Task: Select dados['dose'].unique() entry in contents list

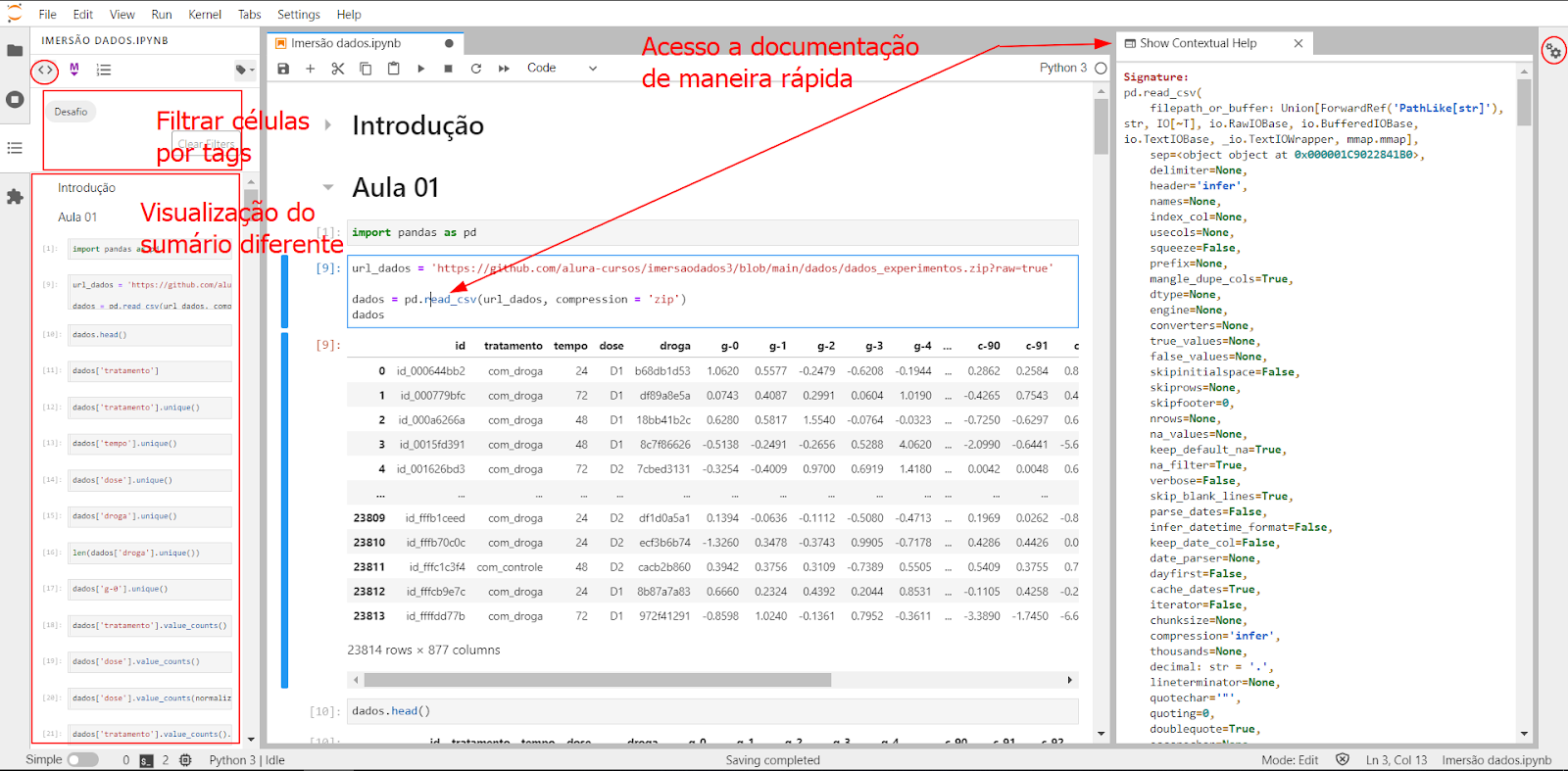Action: coord(150,480)
